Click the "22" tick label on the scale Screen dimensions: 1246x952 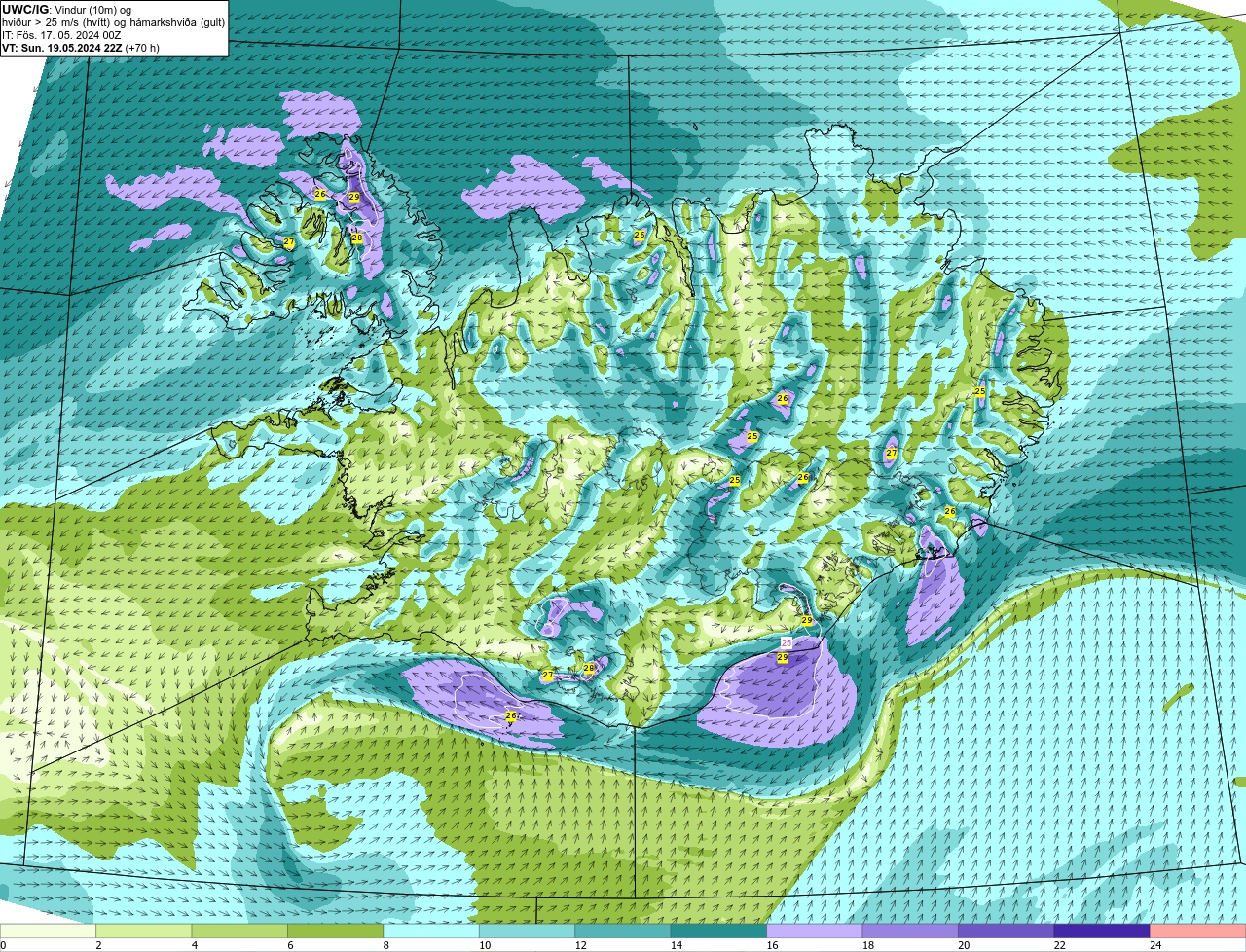[x=1059, y=945]
